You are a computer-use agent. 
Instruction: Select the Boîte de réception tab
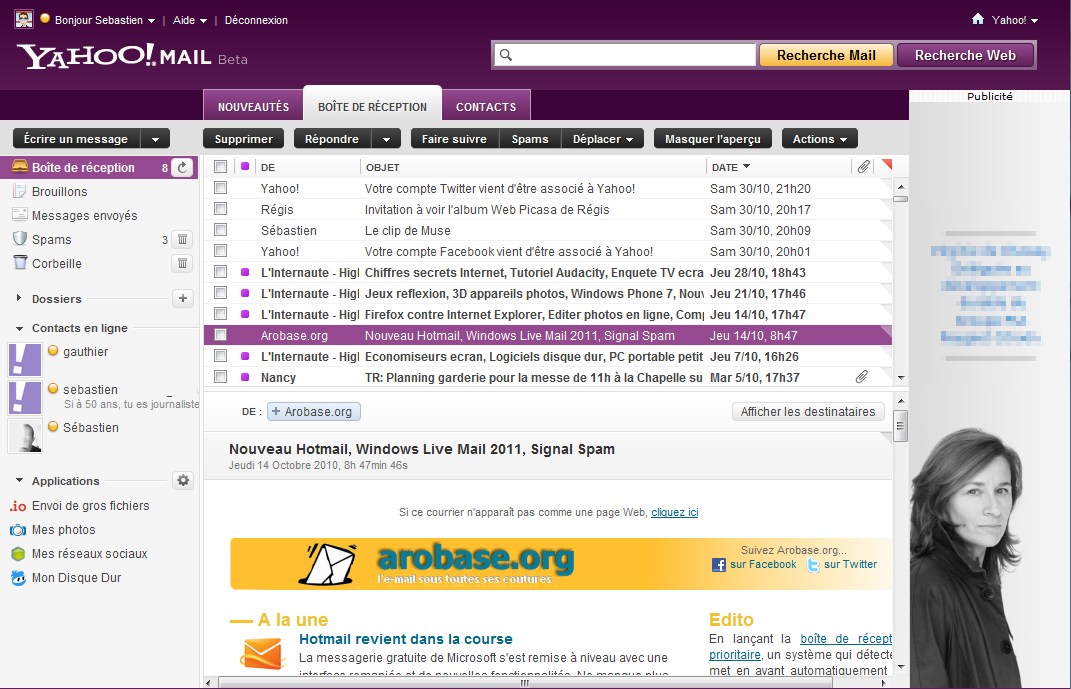pos(372,104)
